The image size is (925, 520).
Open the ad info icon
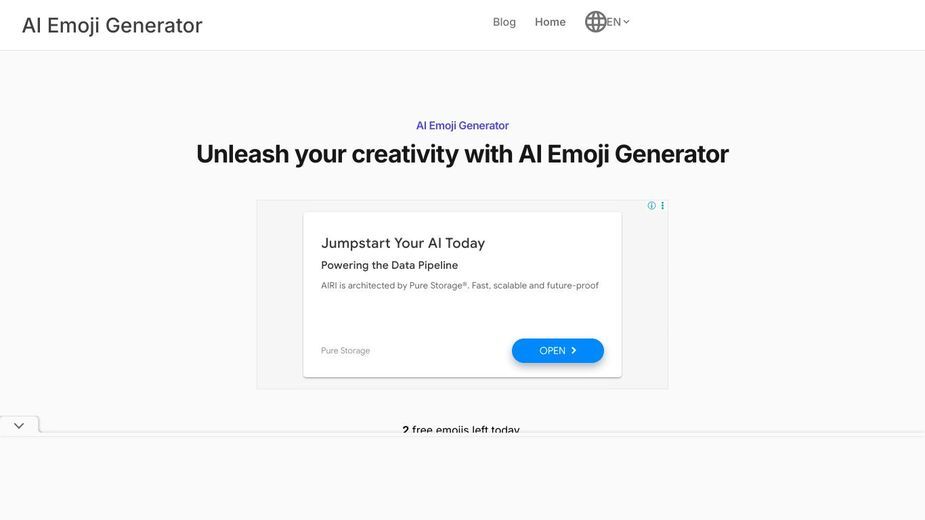[651, 205]
